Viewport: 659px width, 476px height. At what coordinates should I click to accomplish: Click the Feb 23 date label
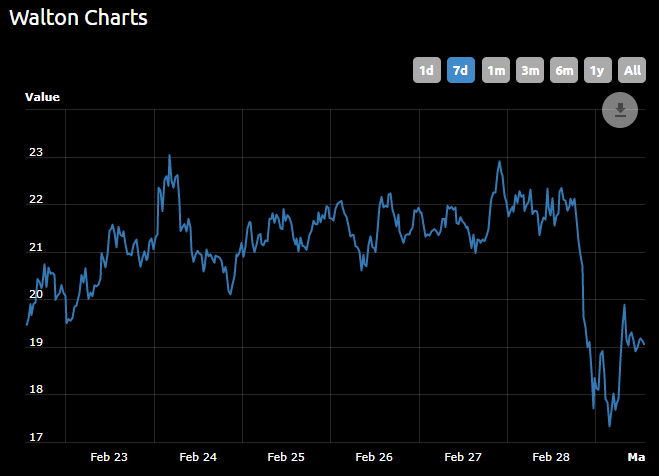point(109,457)
